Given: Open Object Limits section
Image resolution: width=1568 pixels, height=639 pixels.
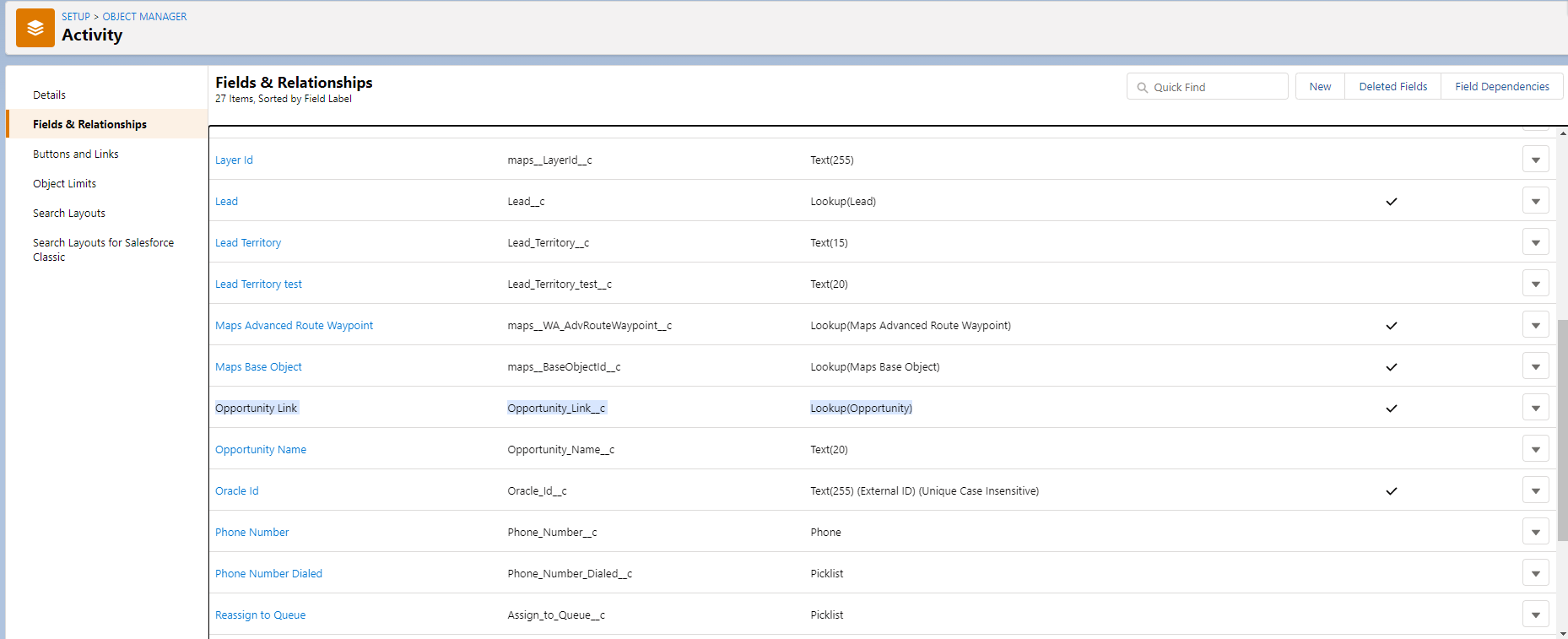Looking at the screenshot, I should [x=65, y=183].
